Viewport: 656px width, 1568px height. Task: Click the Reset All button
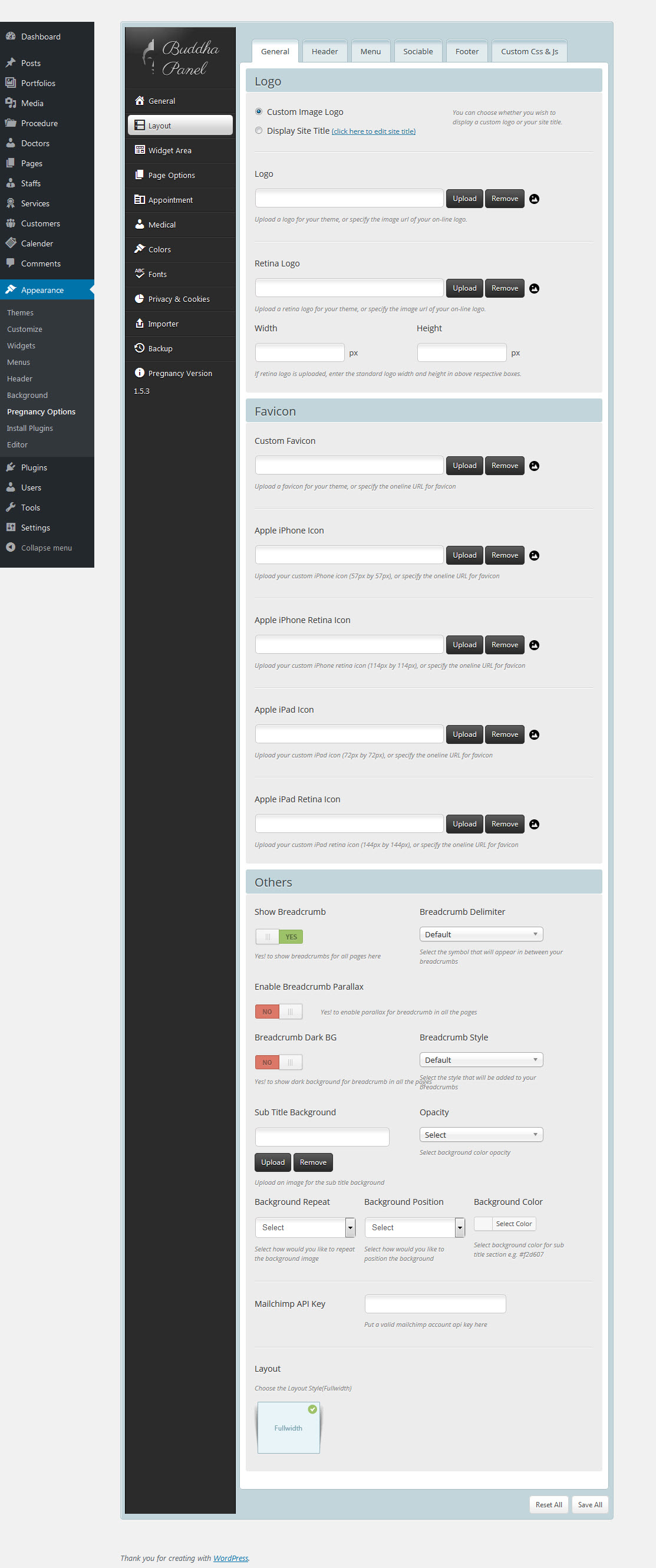click(548, 1504)
